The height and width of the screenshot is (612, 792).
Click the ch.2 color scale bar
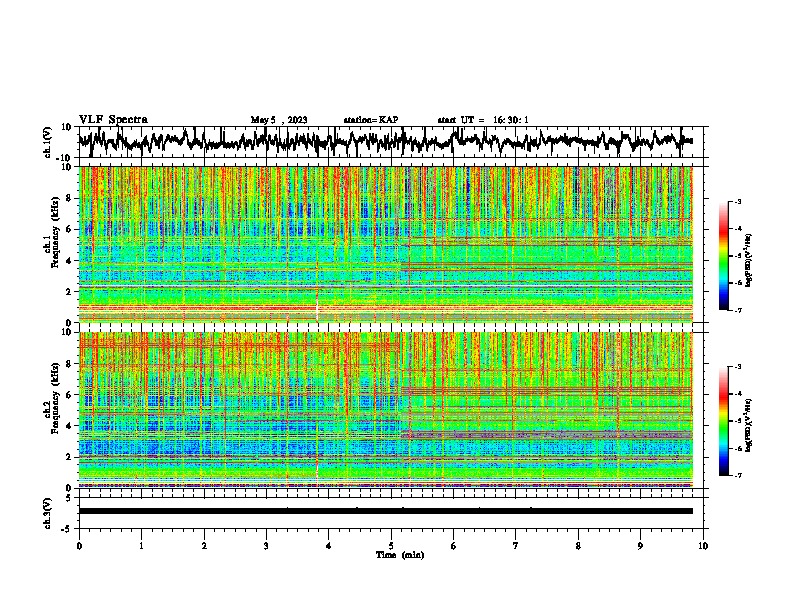[x=723, y=421]
